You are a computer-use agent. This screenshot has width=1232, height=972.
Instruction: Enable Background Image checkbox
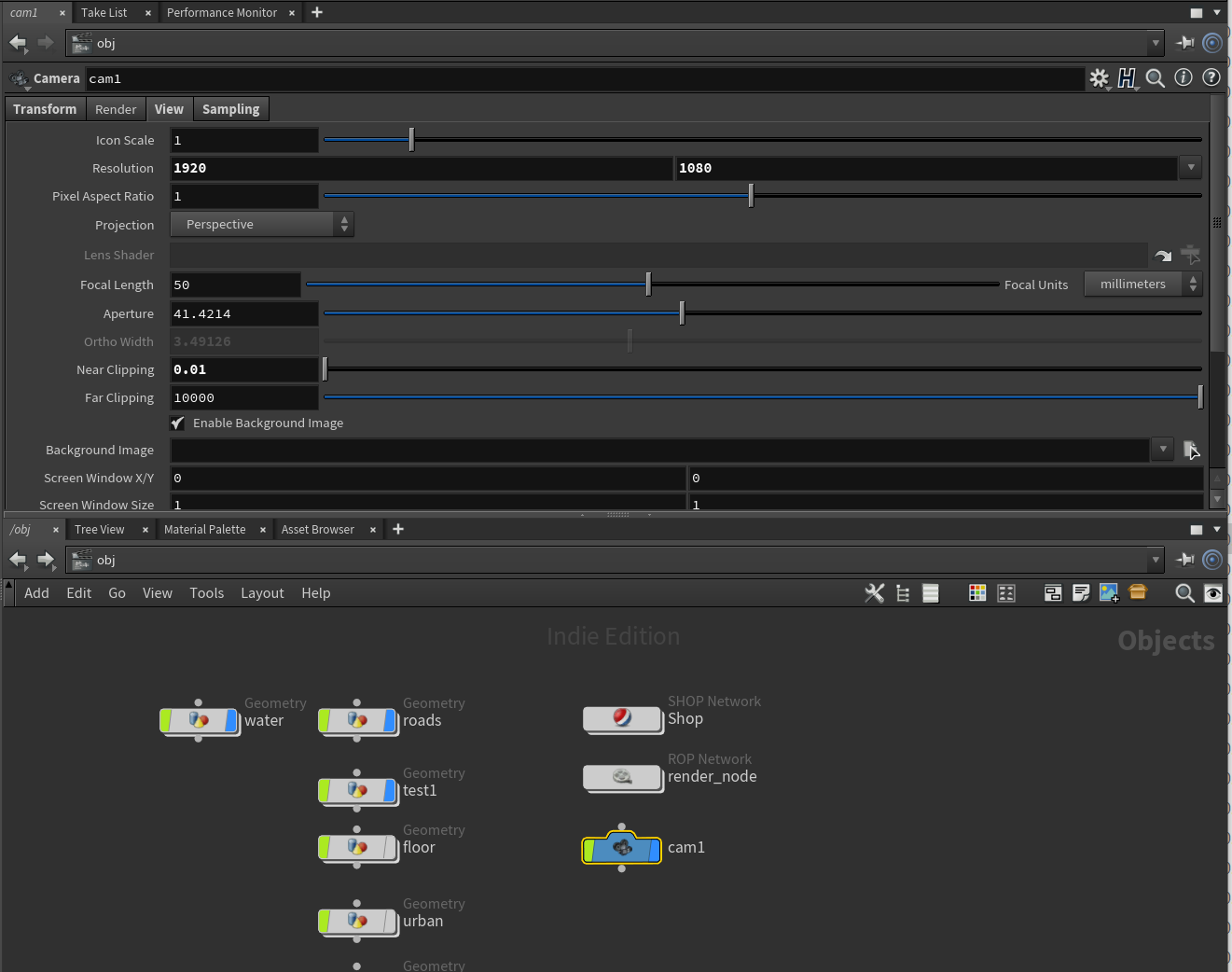[177, 423]
